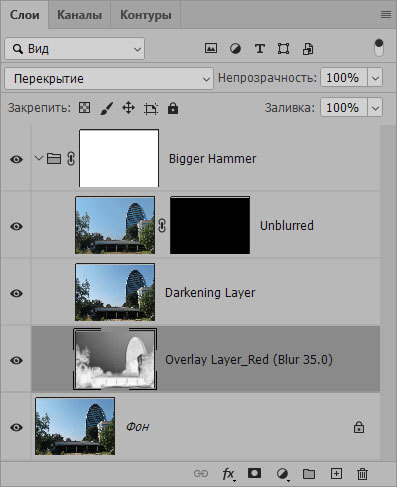Click the lock icon on Фон layer
Image resolution: width=397 pixels, height=487 pixels.
(359, 427)
